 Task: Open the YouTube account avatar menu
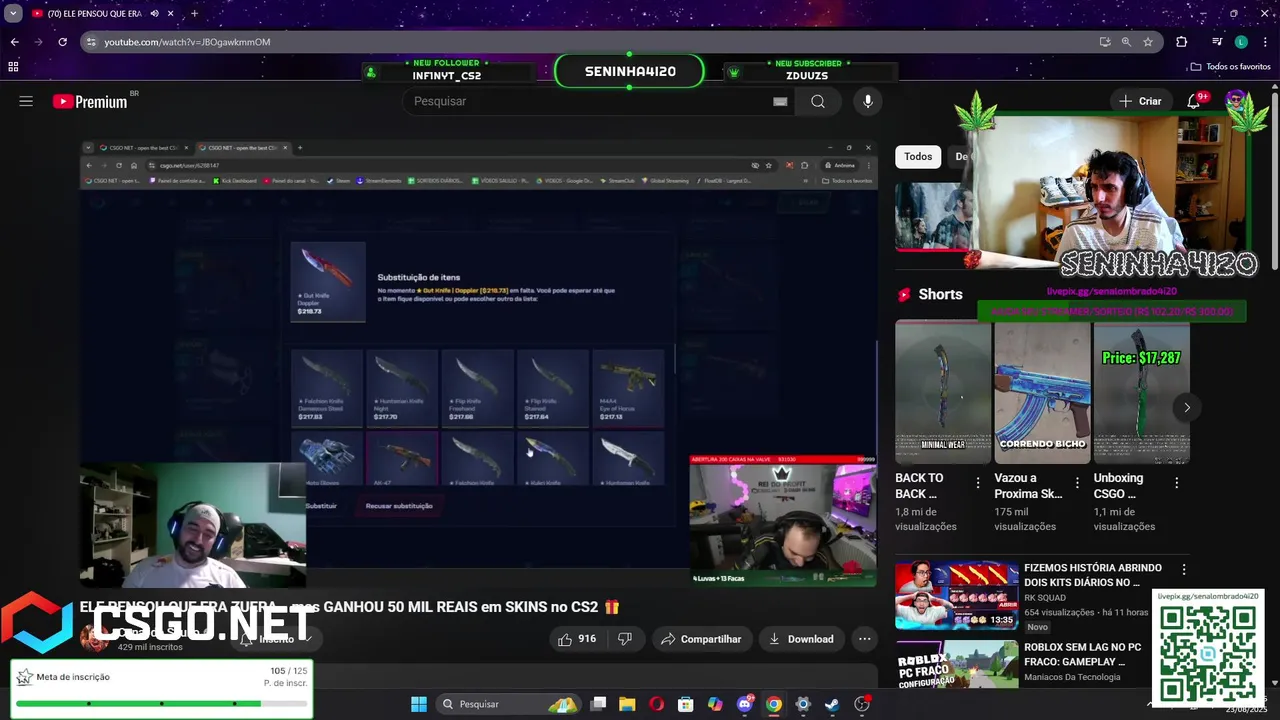pos(1235,101)
